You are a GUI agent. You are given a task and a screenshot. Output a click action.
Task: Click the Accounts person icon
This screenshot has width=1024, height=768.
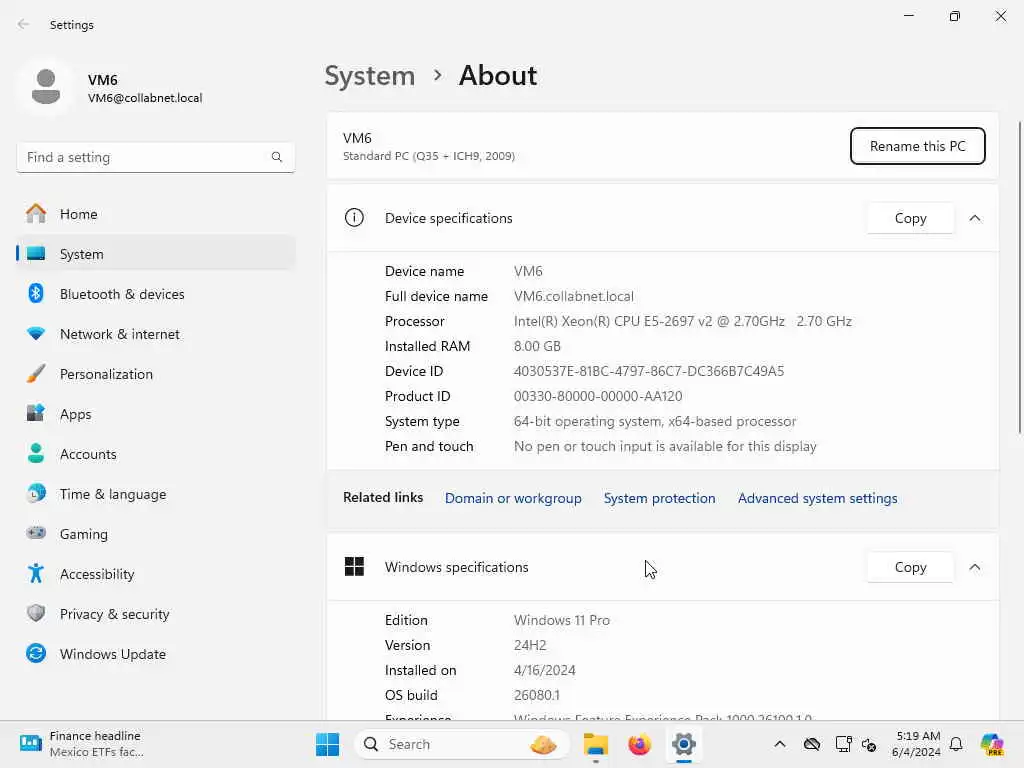click(36, 453)
